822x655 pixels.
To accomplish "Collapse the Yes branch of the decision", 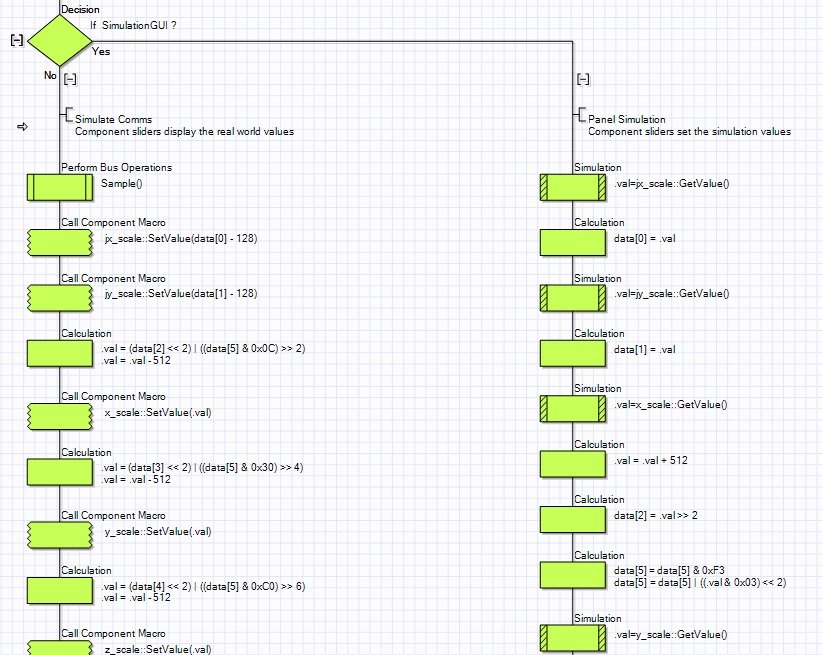I will tap(583, 79).
